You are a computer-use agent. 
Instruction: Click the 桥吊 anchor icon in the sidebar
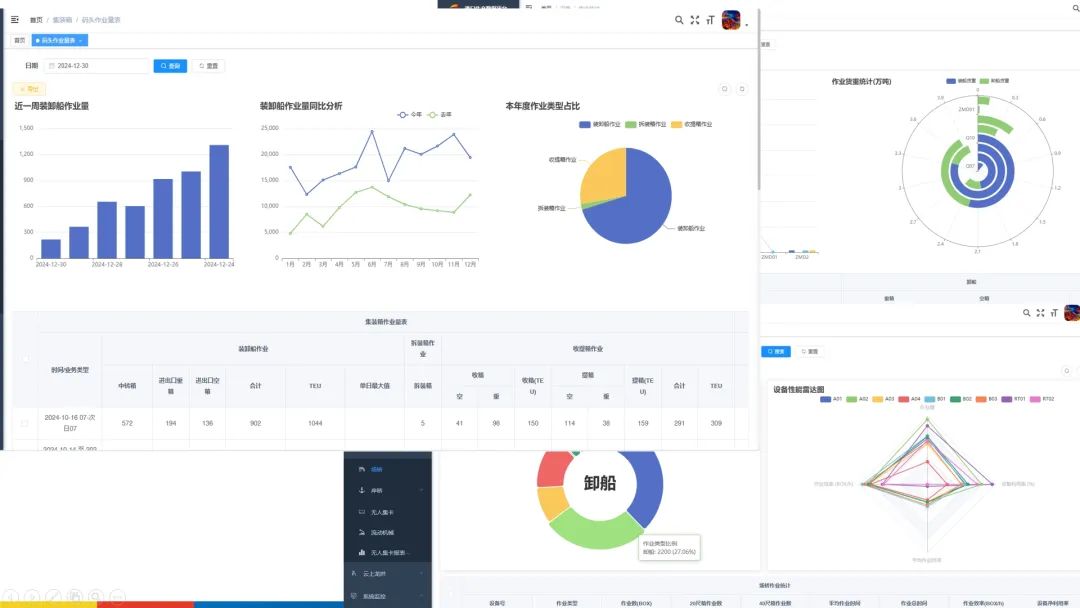362,490
